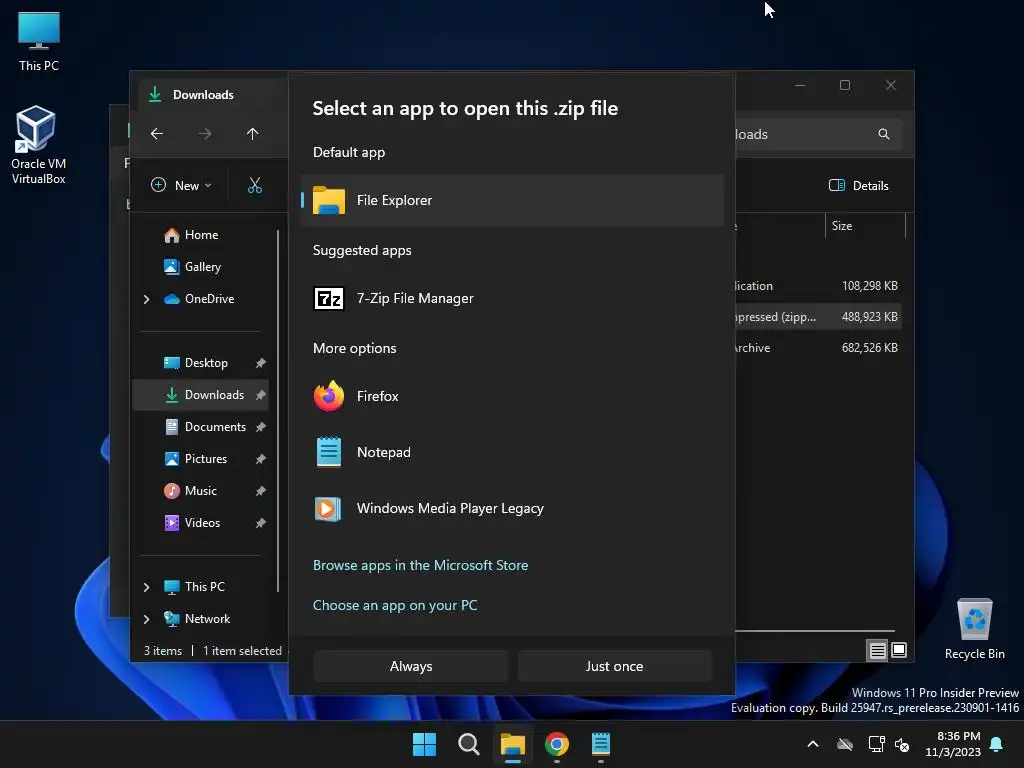1024x768 pixels.
Task: Open Pictures quick access folder
Action: tap(205, 459)
